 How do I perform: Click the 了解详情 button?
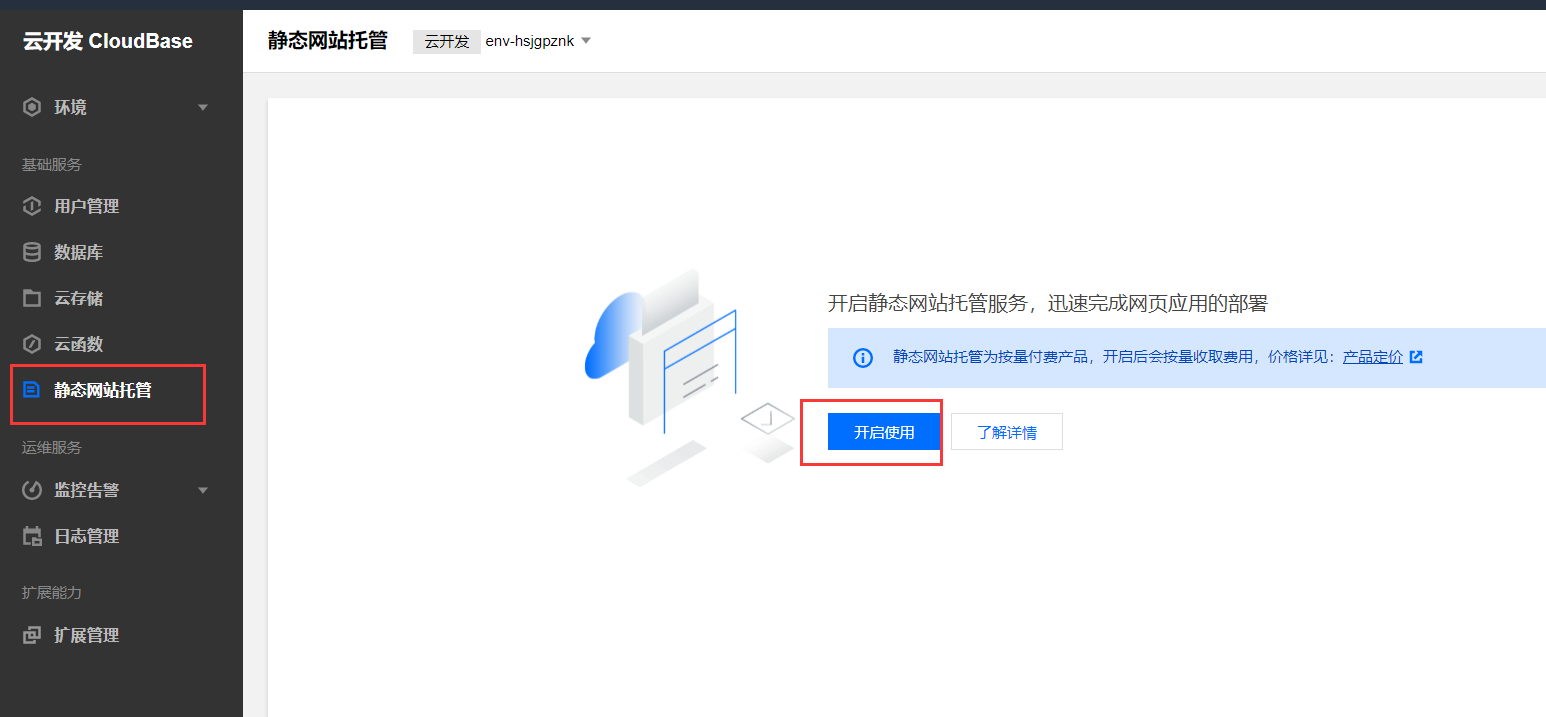pyautogui.click(x=1006, y=431)
